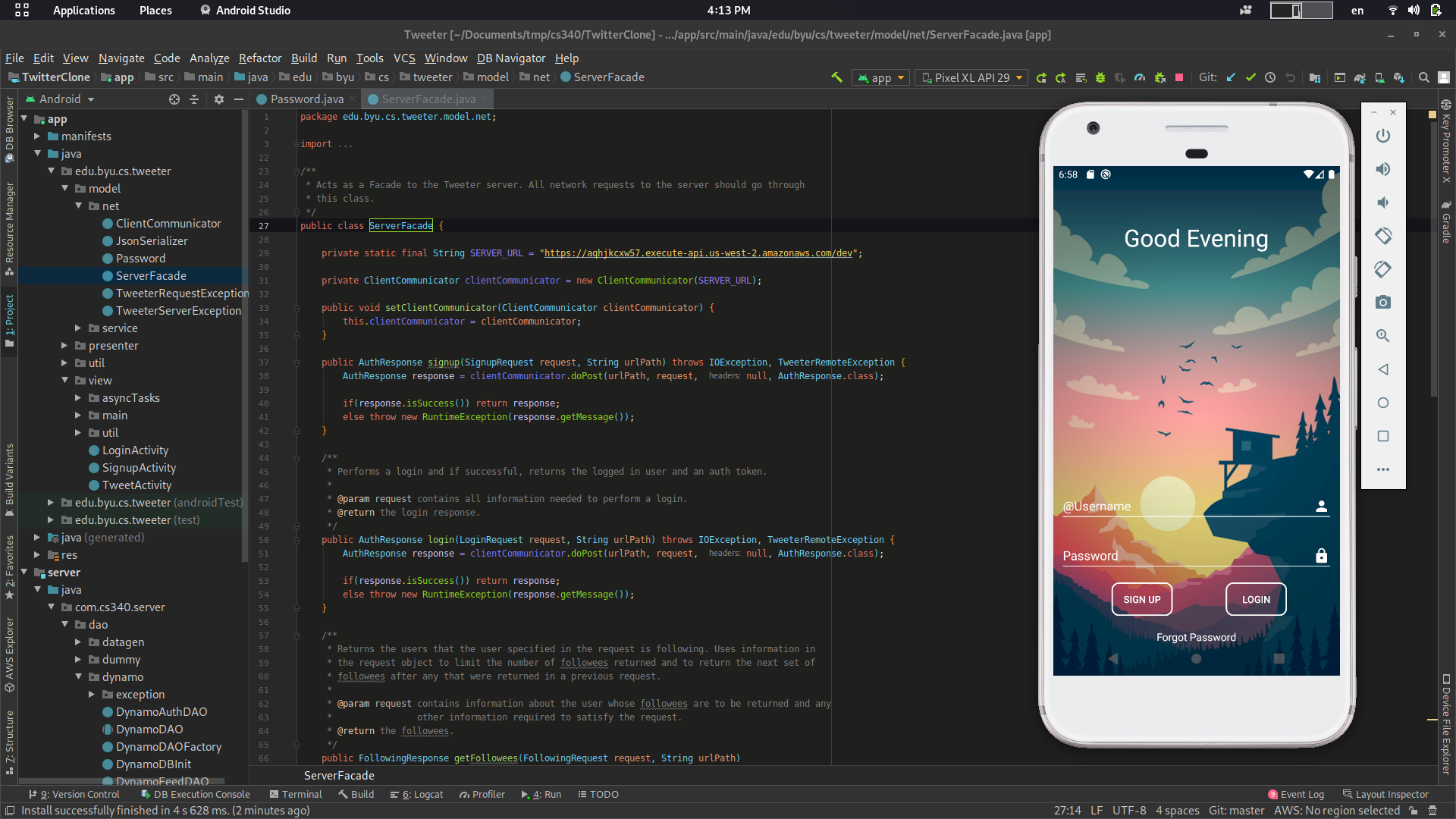The width and height of the screenshot is (1456, 819).
Task: Open Project Structure icon in toolbar
Action: click(1315, 77)
